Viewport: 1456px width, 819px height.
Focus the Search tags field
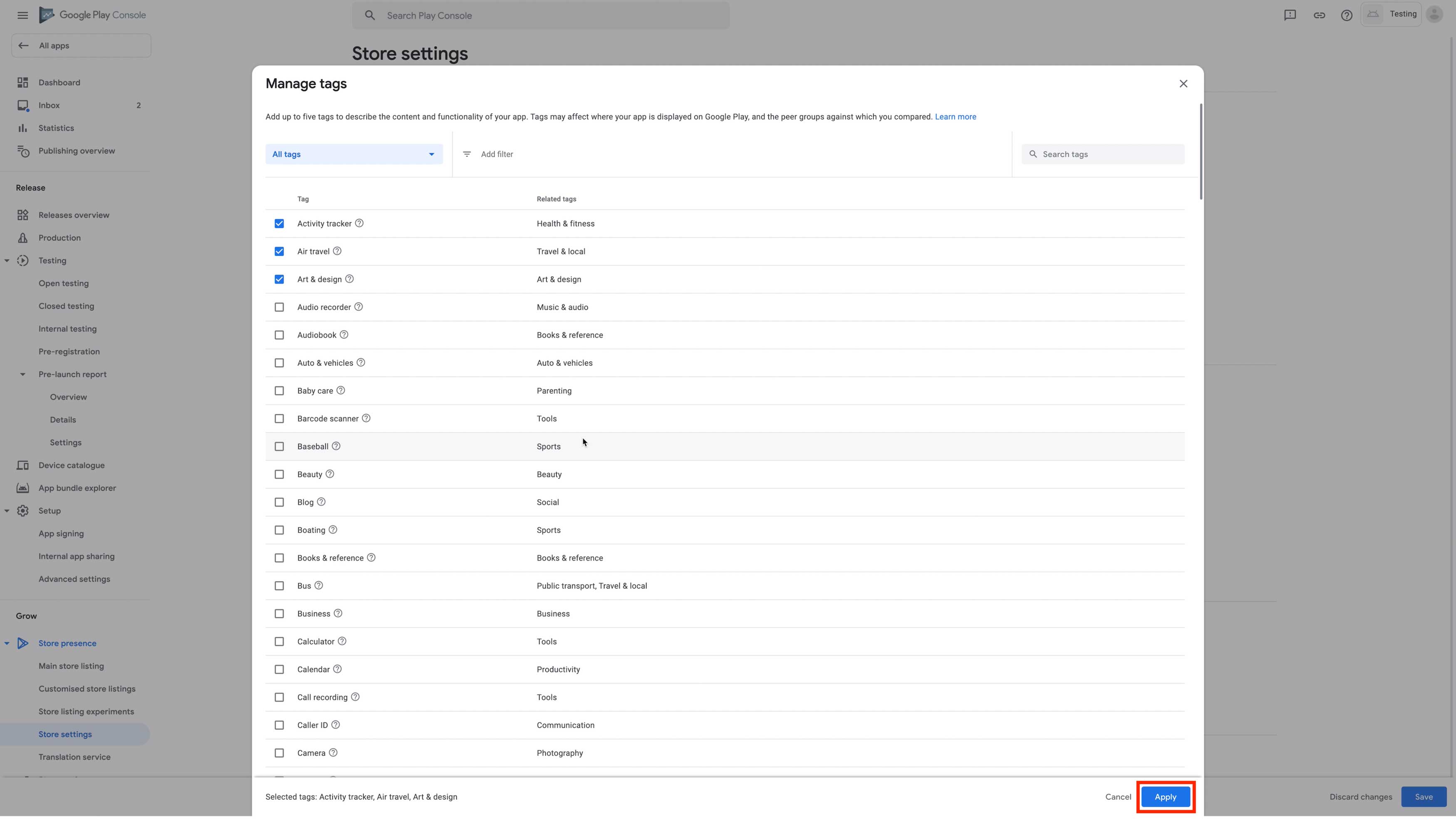[1108, 154]
